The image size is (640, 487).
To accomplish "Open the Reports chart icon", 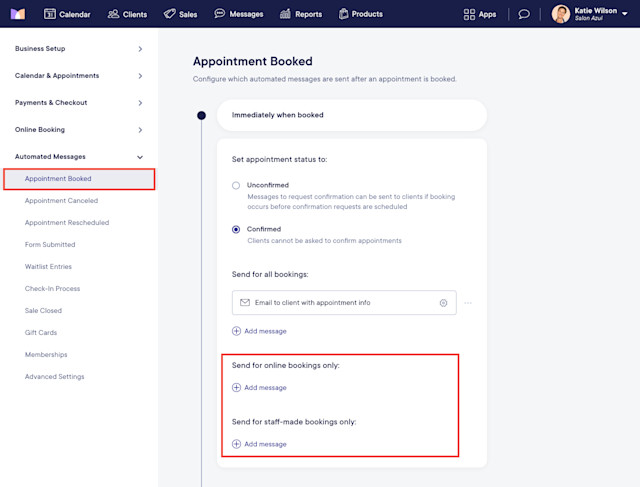I will pyautogui.click(x=285, y=14).
